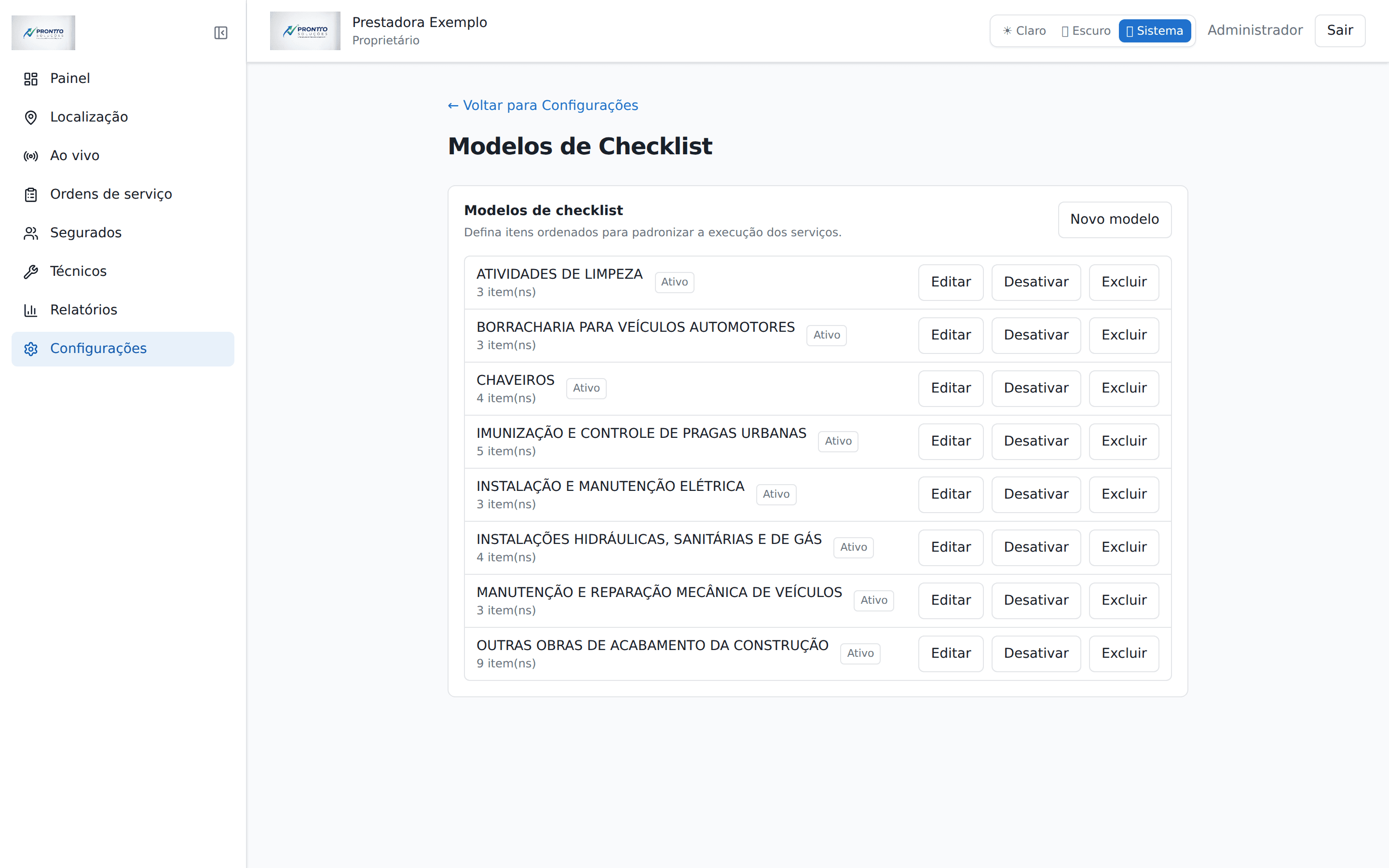Deactivate the MANUTENÇÃO E REPARAÇÃO MECÂNICA model
This screenshot has width=1389, height=868.
pyautogui.click(x=1036, y=600)
